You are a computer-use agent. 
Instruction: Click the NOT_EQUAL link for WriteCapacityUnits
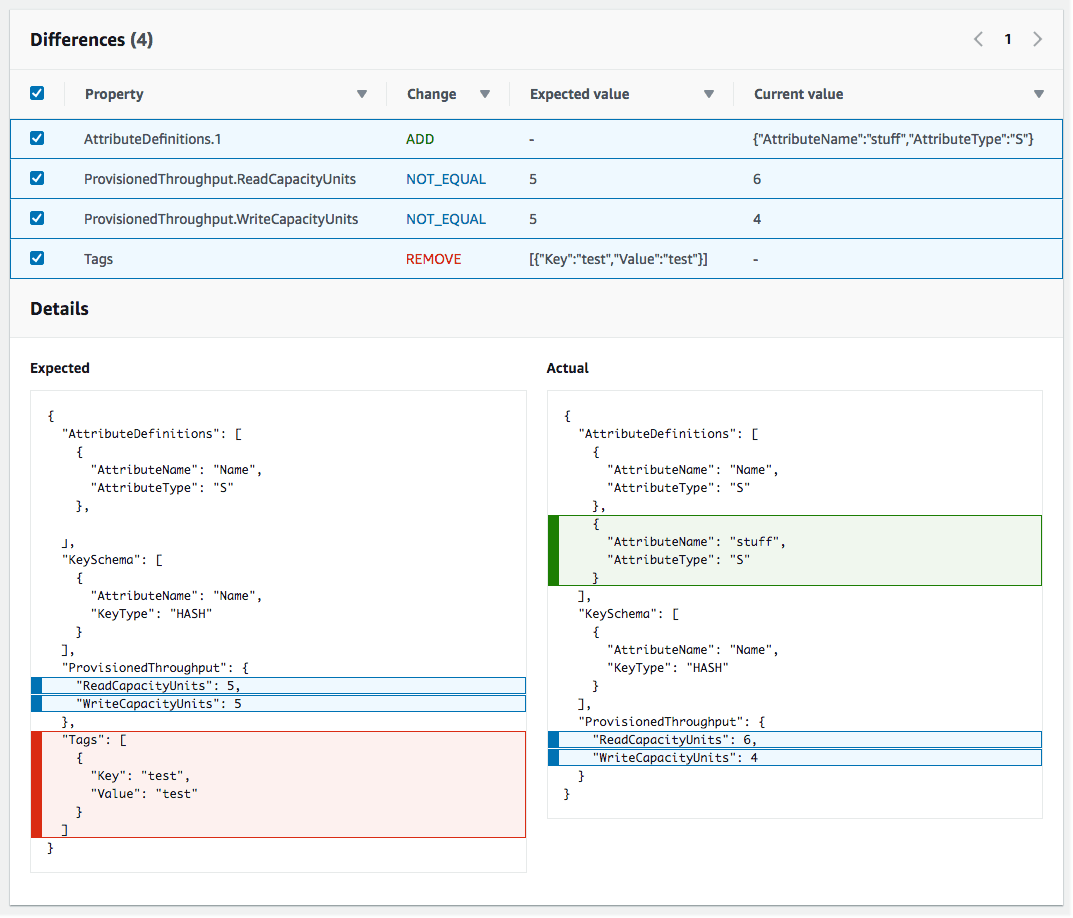(x=445, y=218)
